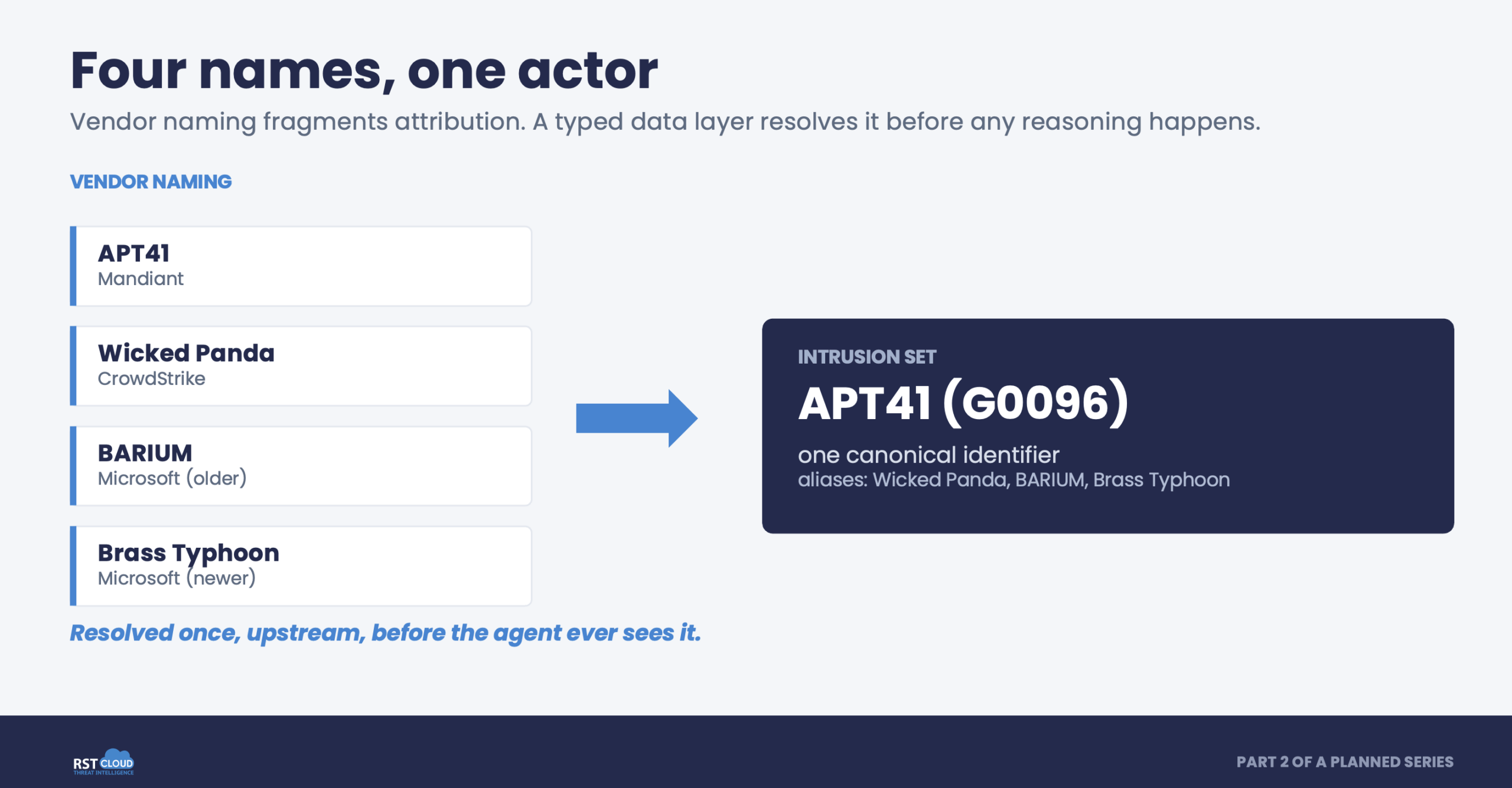Click the aliases line in dark panel
Image resolution: width=1512 pixels, height=788 pixels.
pos(1014,480)
